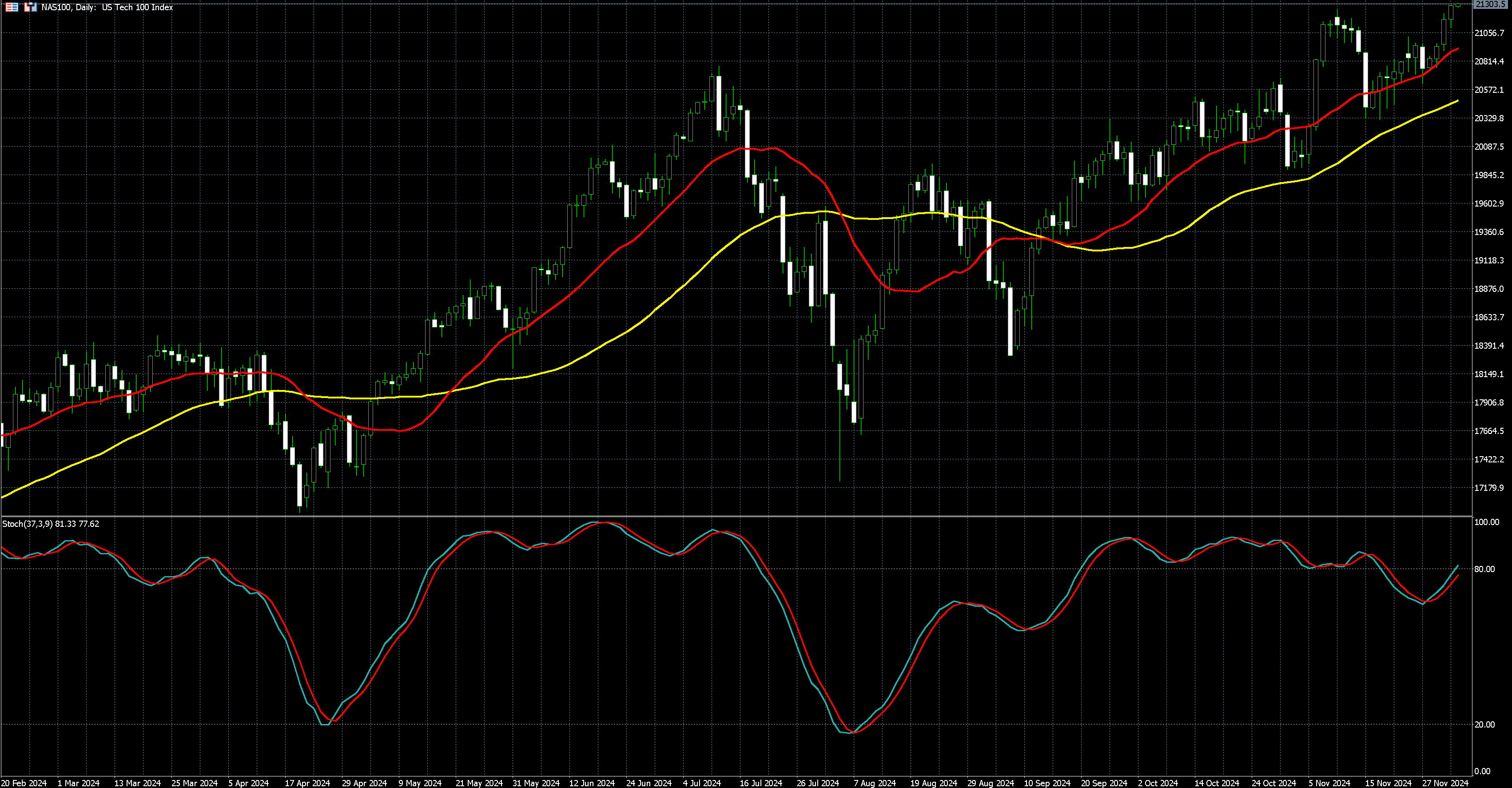Click the 17179.9 price scale label
Screen dimensions: 1512x788
pos(1489,488)
